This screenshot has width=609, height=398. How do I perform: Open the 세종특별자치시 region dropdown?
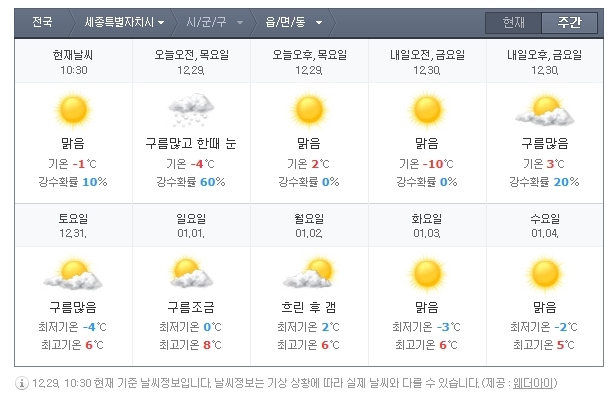(x=124, y=22)
